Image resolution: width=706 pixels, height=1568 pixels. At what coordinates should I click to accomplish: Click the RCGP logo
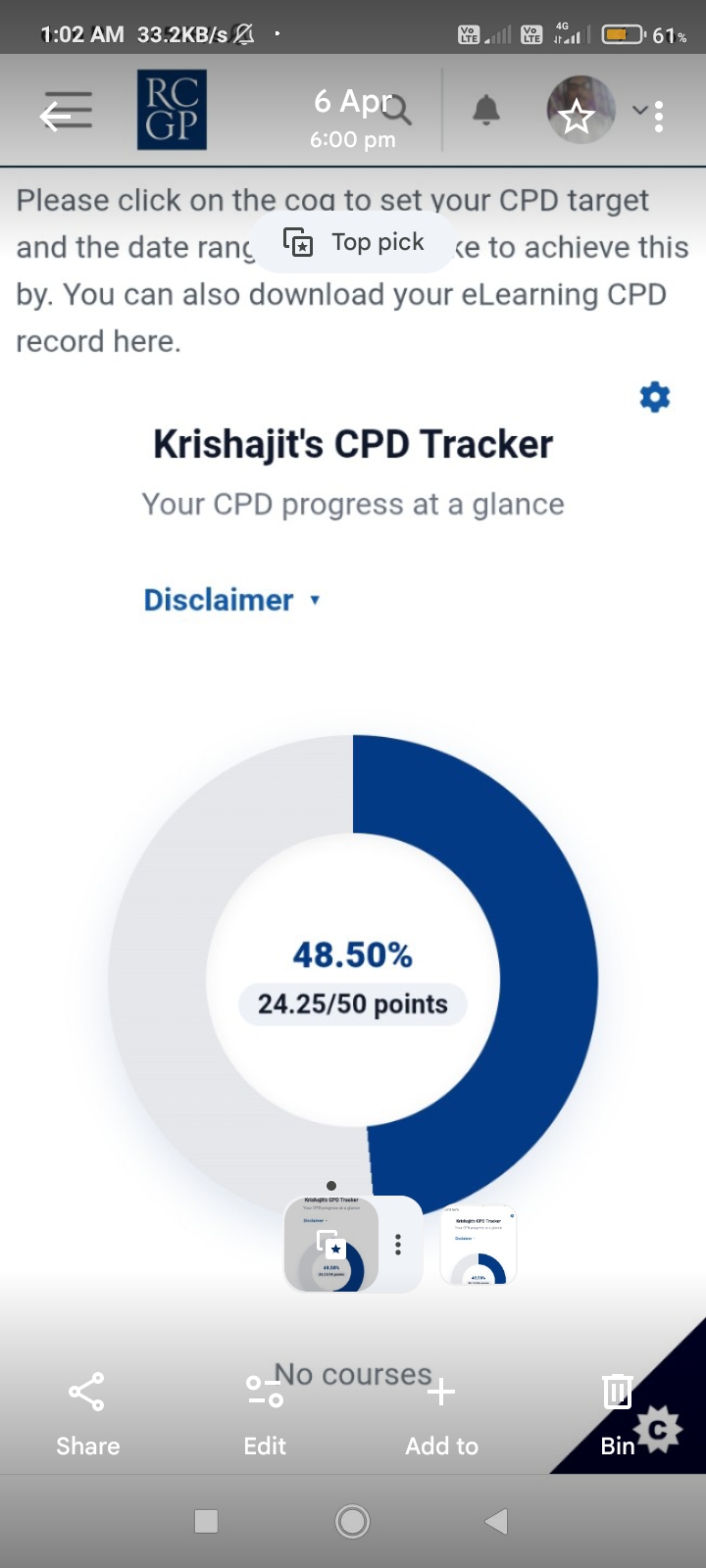click(x=172, y=110)
